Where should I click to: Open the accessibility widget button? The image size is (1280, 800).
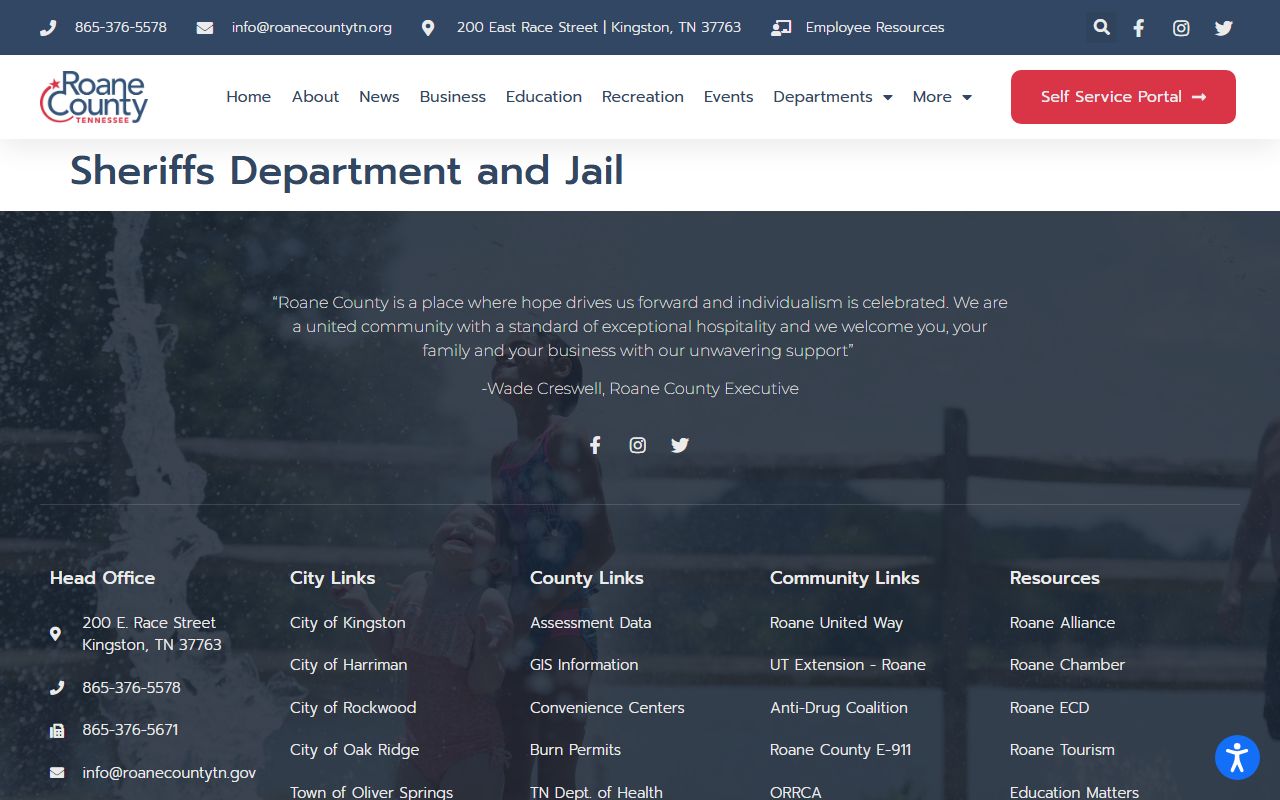pyautogui.click(x=1237, y=757)
